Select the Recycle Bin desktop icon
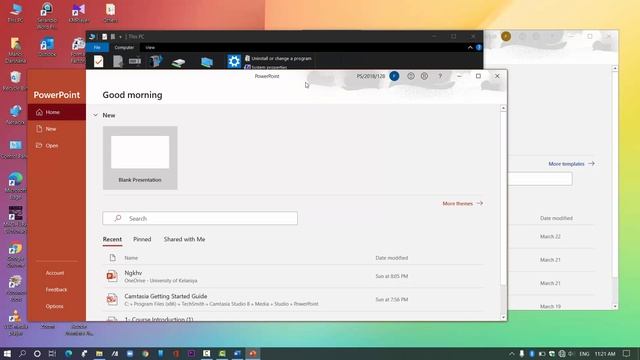 [15, 81]
